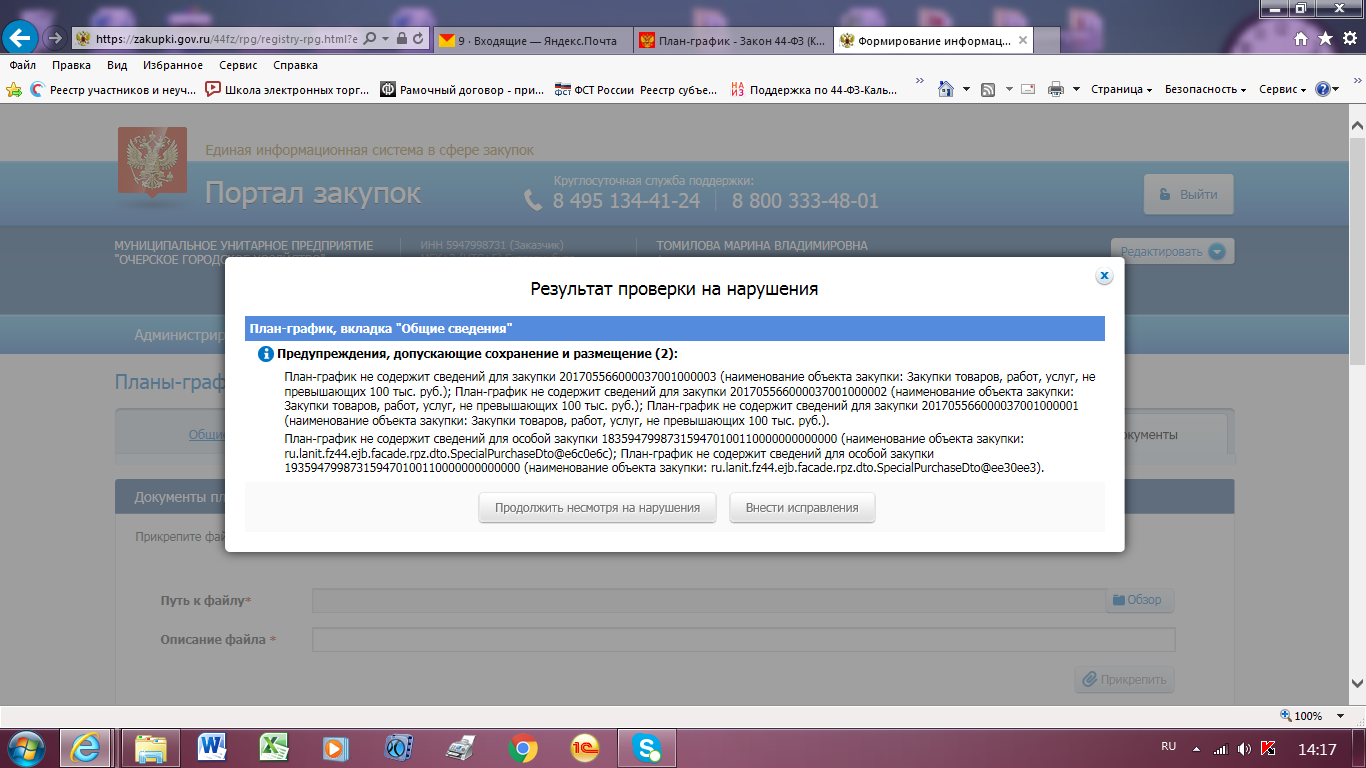Open IE tools gear icon
The height and width of the screenshot is (768, 1366).
click(1348, 39)
